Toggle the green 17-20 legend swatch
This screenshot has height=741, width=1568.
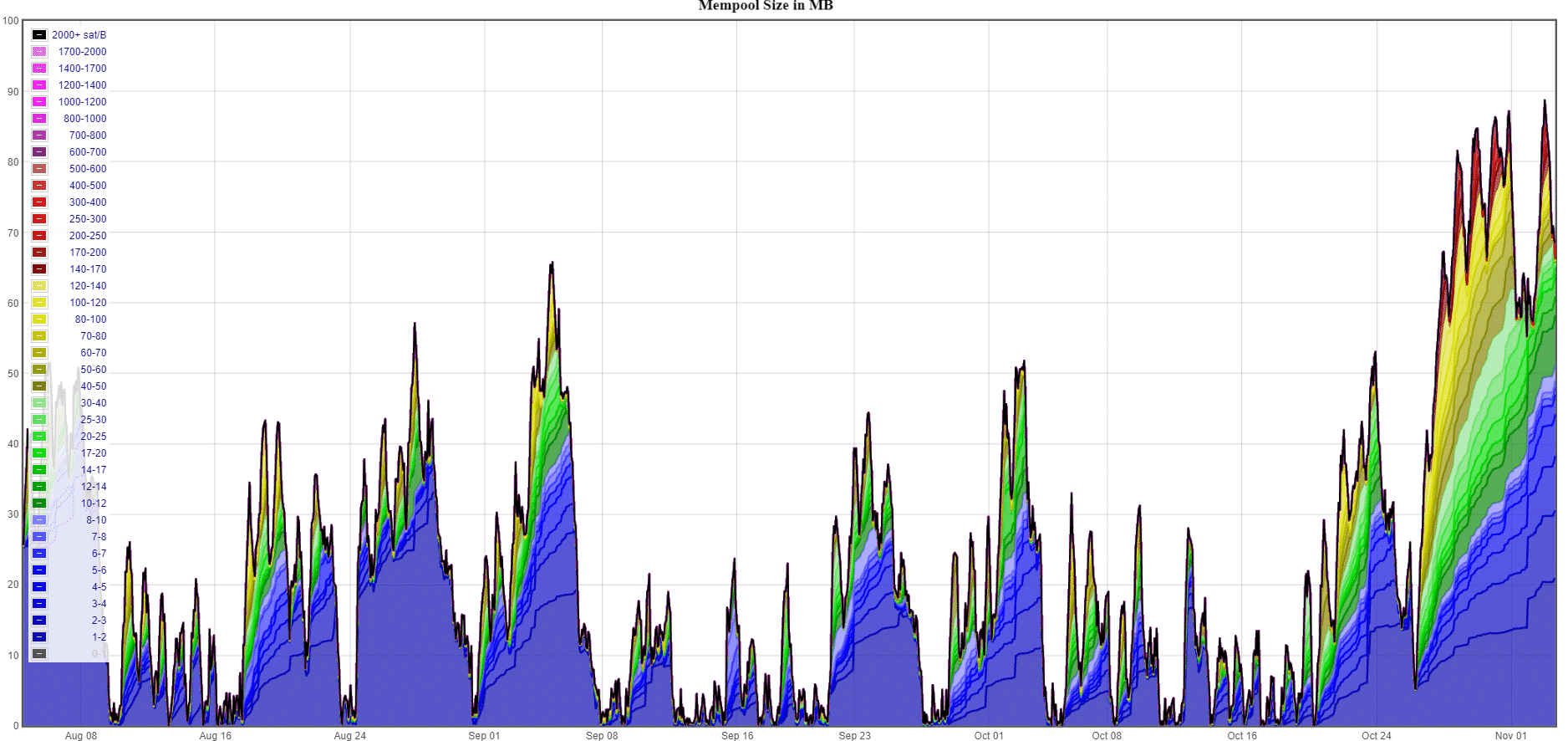coord(39,453)
